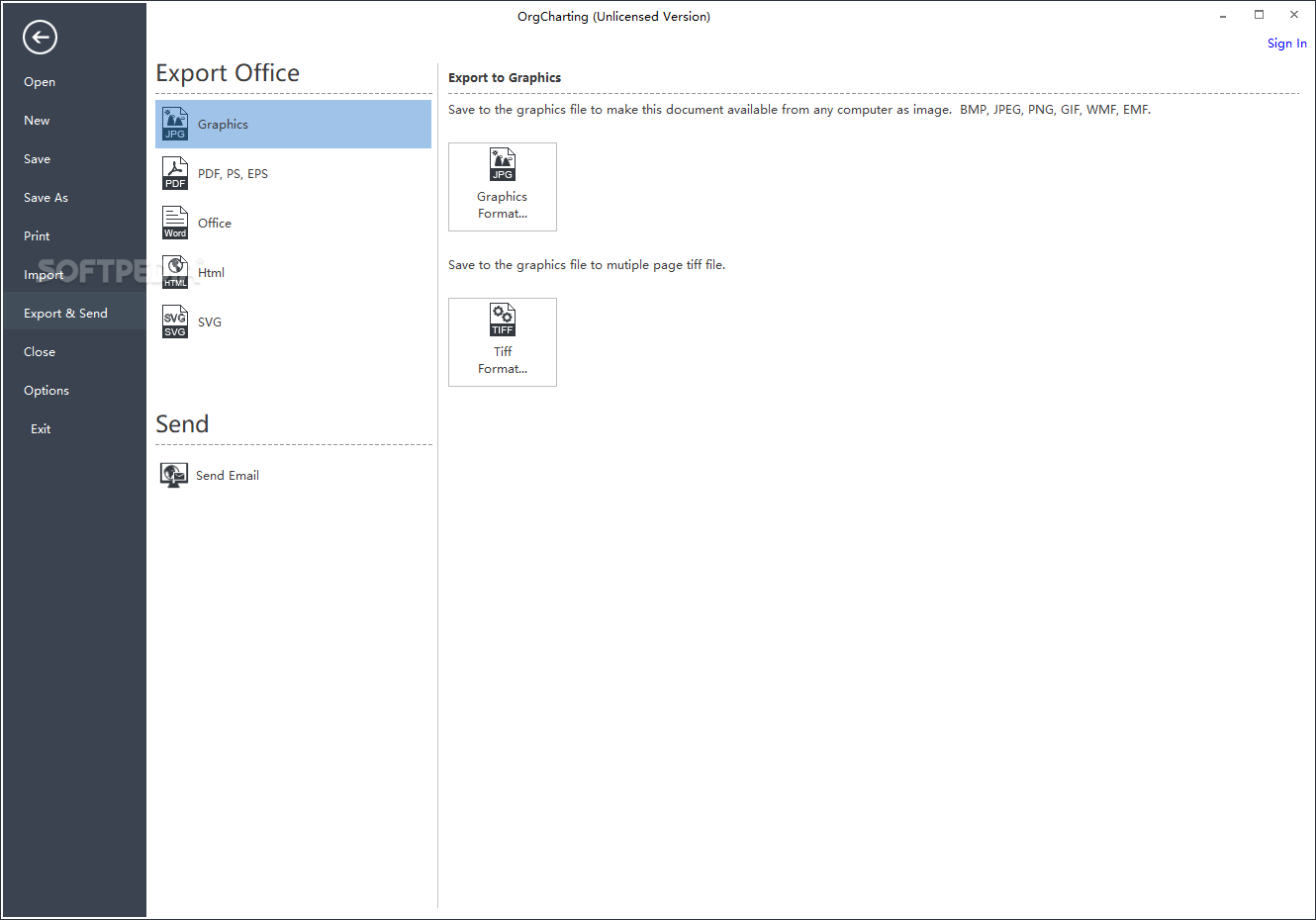Select Print in the sidebar

coord(37,236)
